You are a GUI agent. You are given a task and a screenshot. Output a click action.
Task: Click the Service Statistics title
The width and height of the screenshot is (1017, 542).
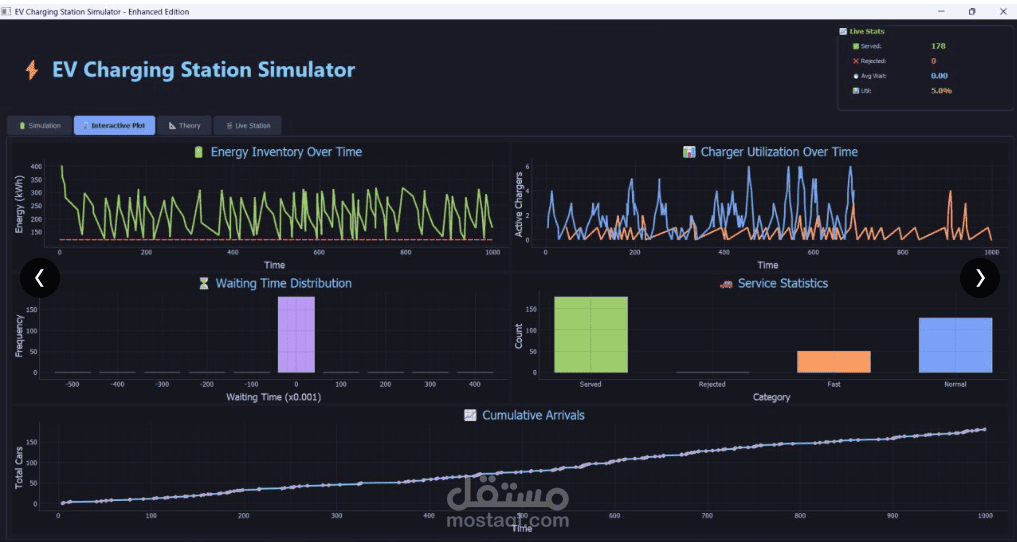pos(783,283)
